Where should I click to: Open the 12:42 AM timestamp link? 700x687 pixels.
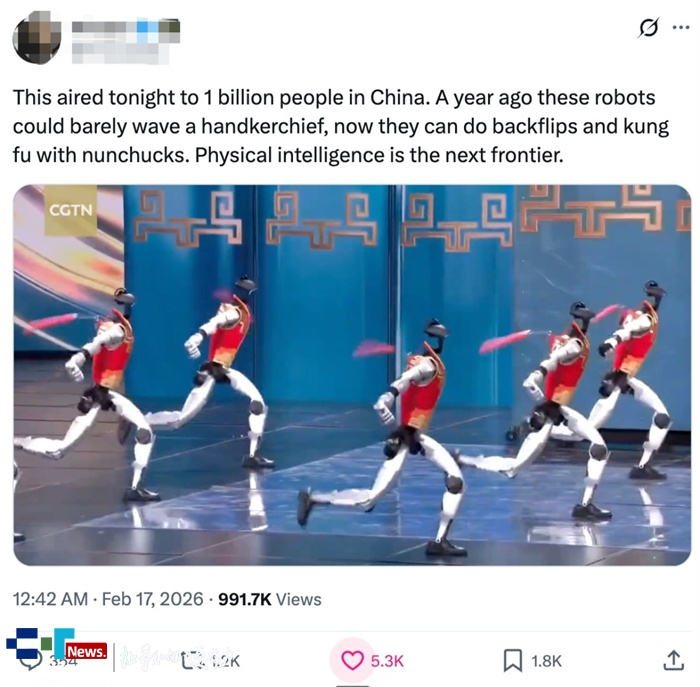pyautogui.click(x=50, y=599)
